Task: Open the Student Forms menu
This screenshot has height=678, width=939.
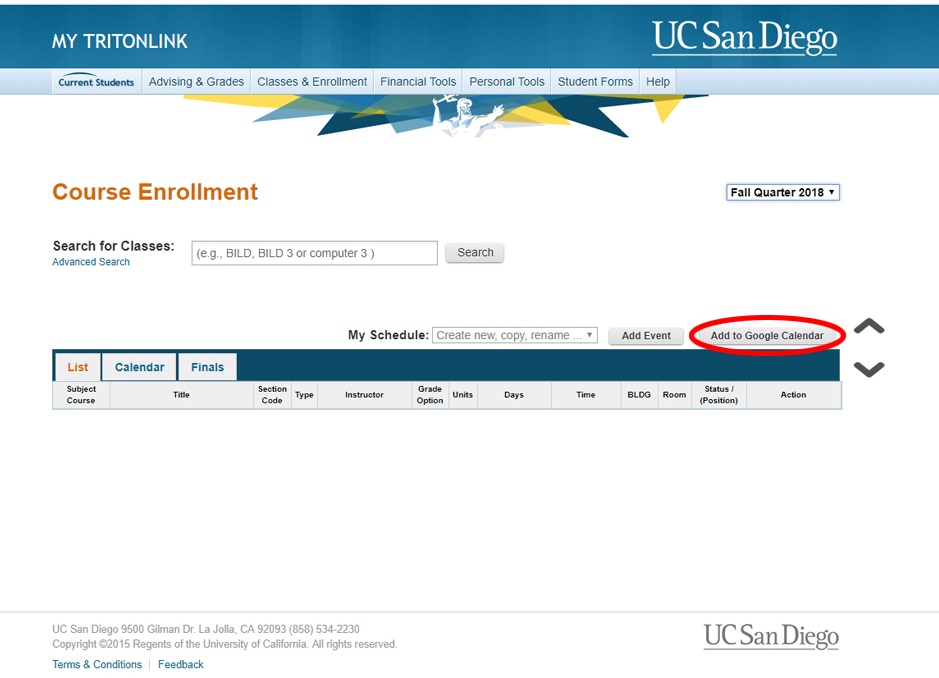Action: click(x=595, y=81)
